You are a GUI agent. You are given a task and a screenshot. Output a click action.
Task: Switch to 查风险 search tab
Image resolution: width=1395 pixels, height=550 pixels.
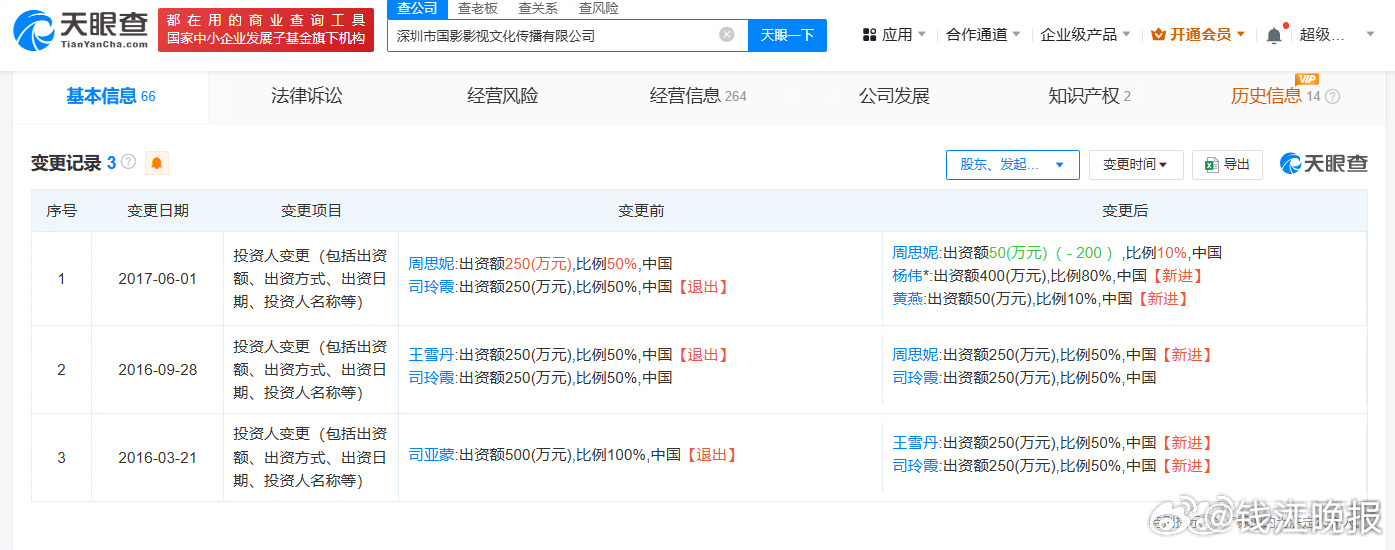pyautogui.click(x=598, y=9)
